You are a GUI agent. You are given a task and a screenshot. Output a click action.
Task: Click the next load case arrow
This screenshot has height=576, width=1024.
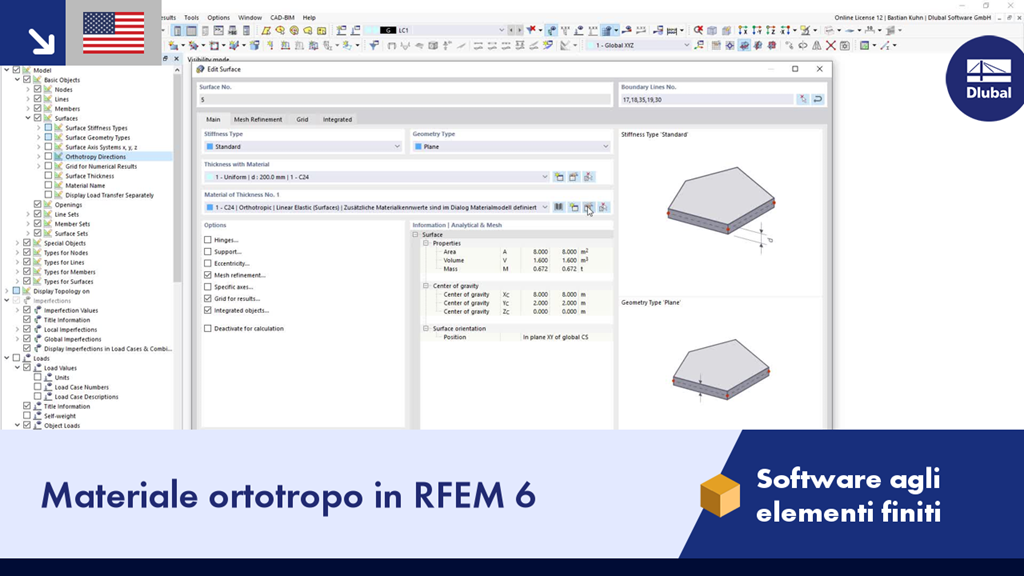coord(519,30)
